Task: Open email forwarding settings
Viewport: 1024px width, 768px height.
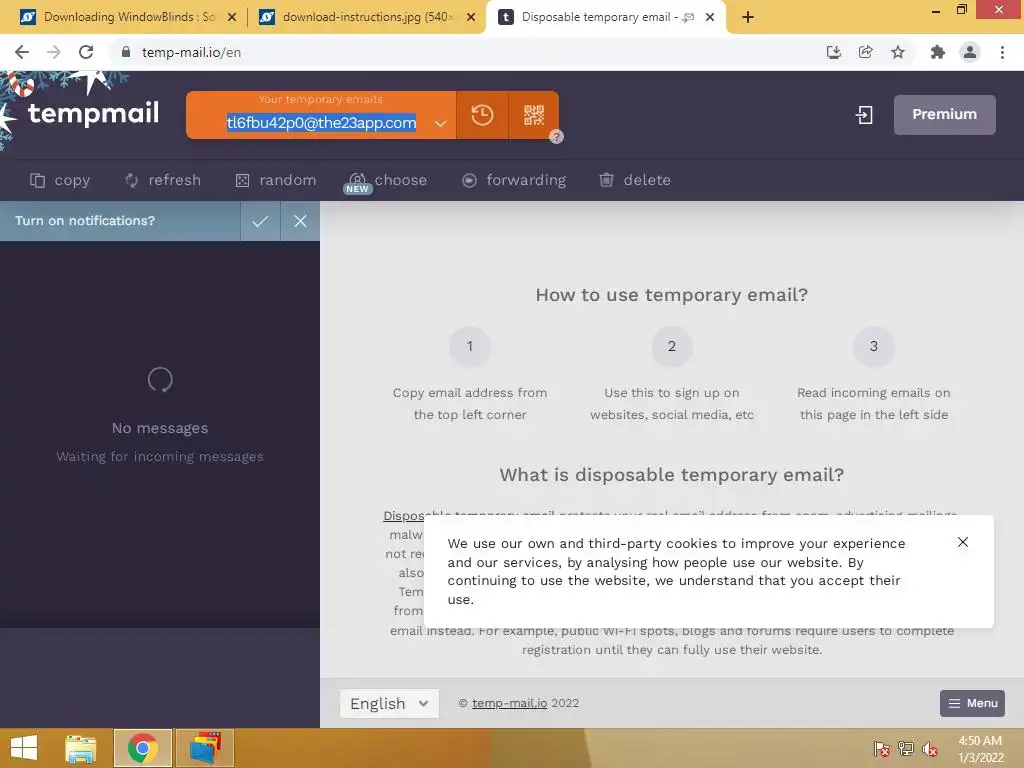Action: coord(514,180)
